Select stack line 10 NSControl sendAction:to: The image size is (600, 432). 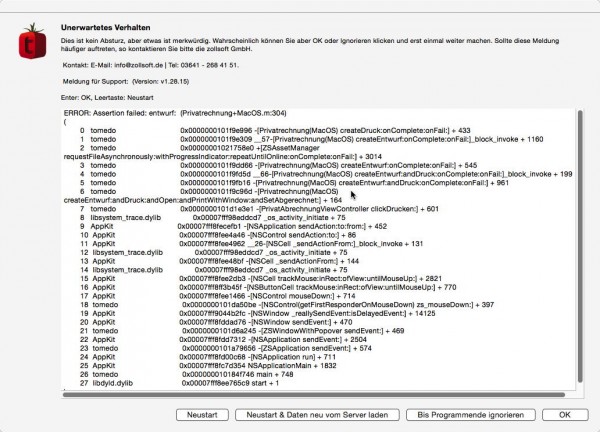pos(218,235)
